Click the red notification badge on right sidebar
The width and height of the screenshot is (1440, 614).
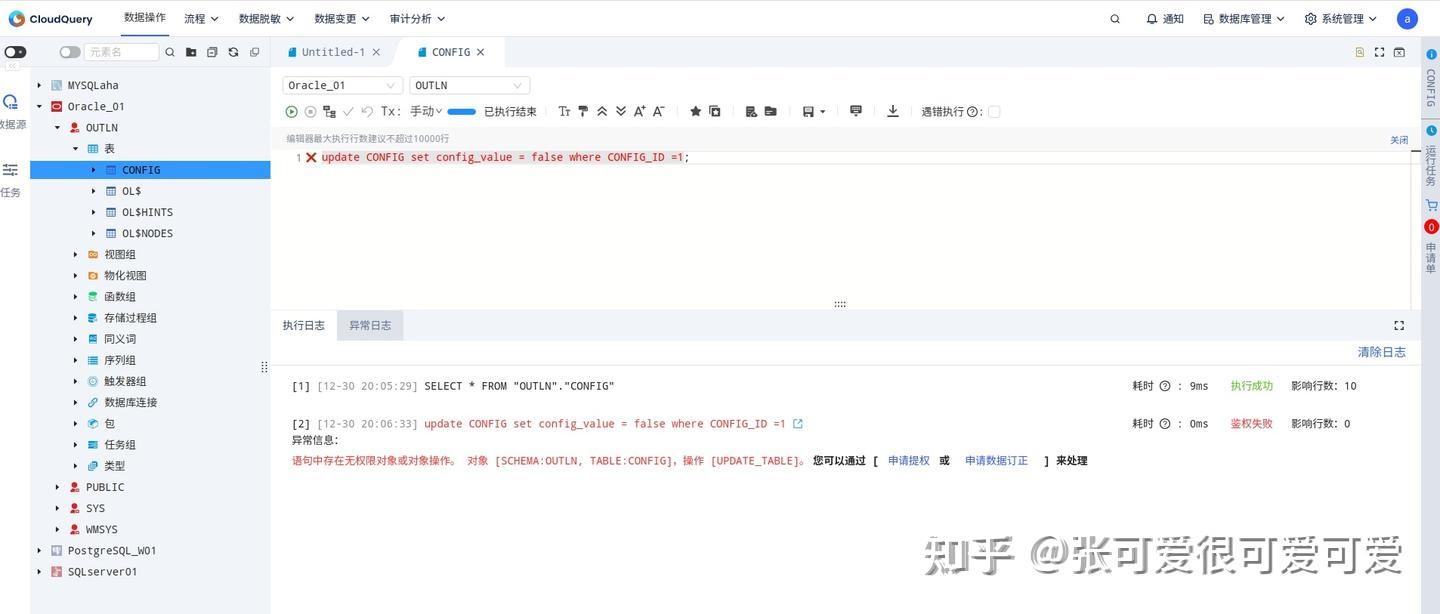pos(1430,225)
